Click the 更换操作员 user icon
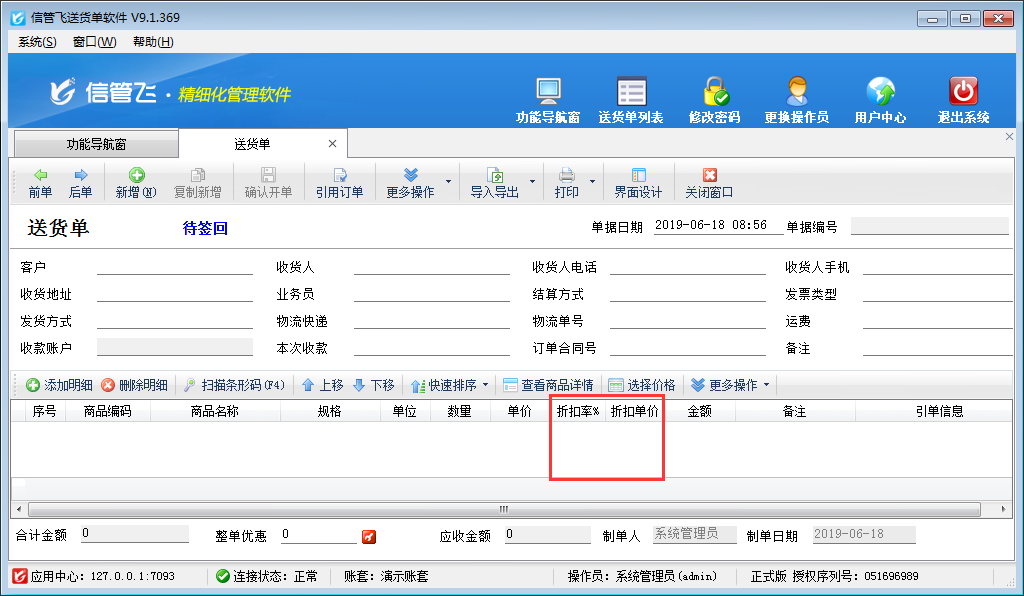This screenshot has height=596, width=1024. 796,92
